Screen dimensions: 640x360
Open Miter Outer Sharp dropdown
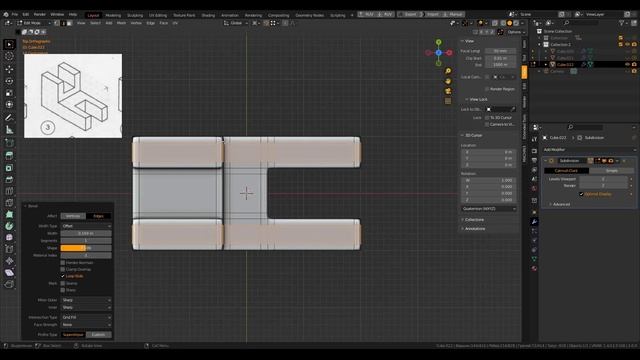[86, 300]
